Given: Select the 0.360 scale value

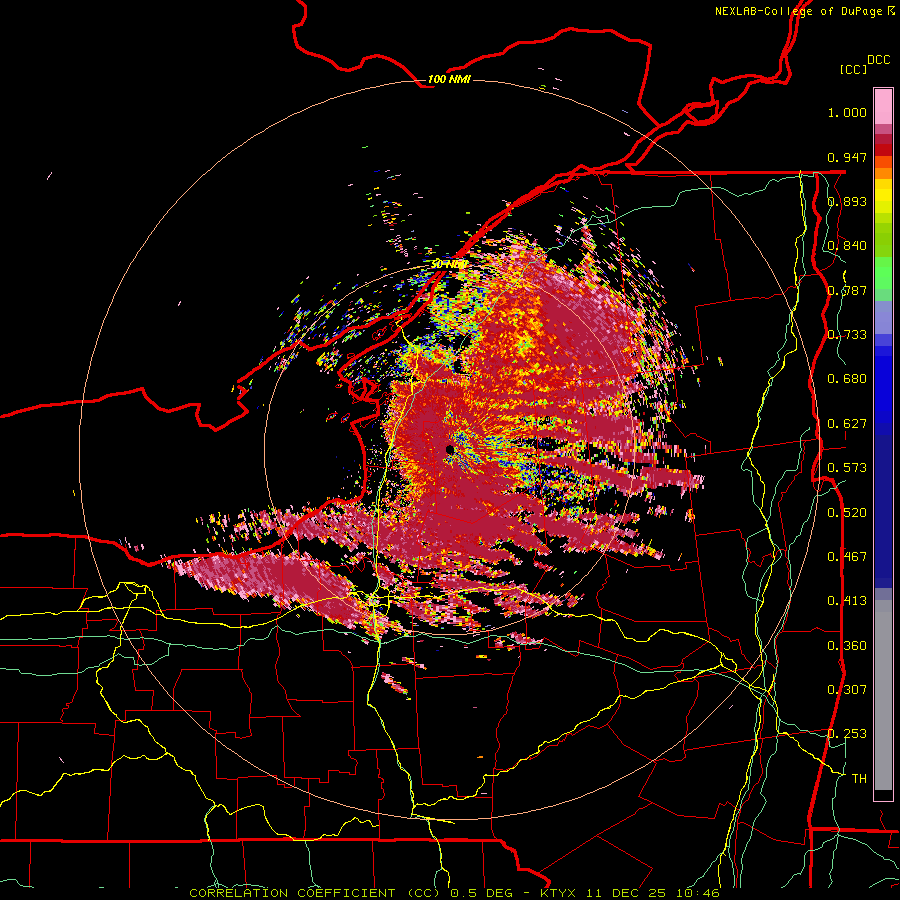Looking at the screenshot, I should (847, 646).
